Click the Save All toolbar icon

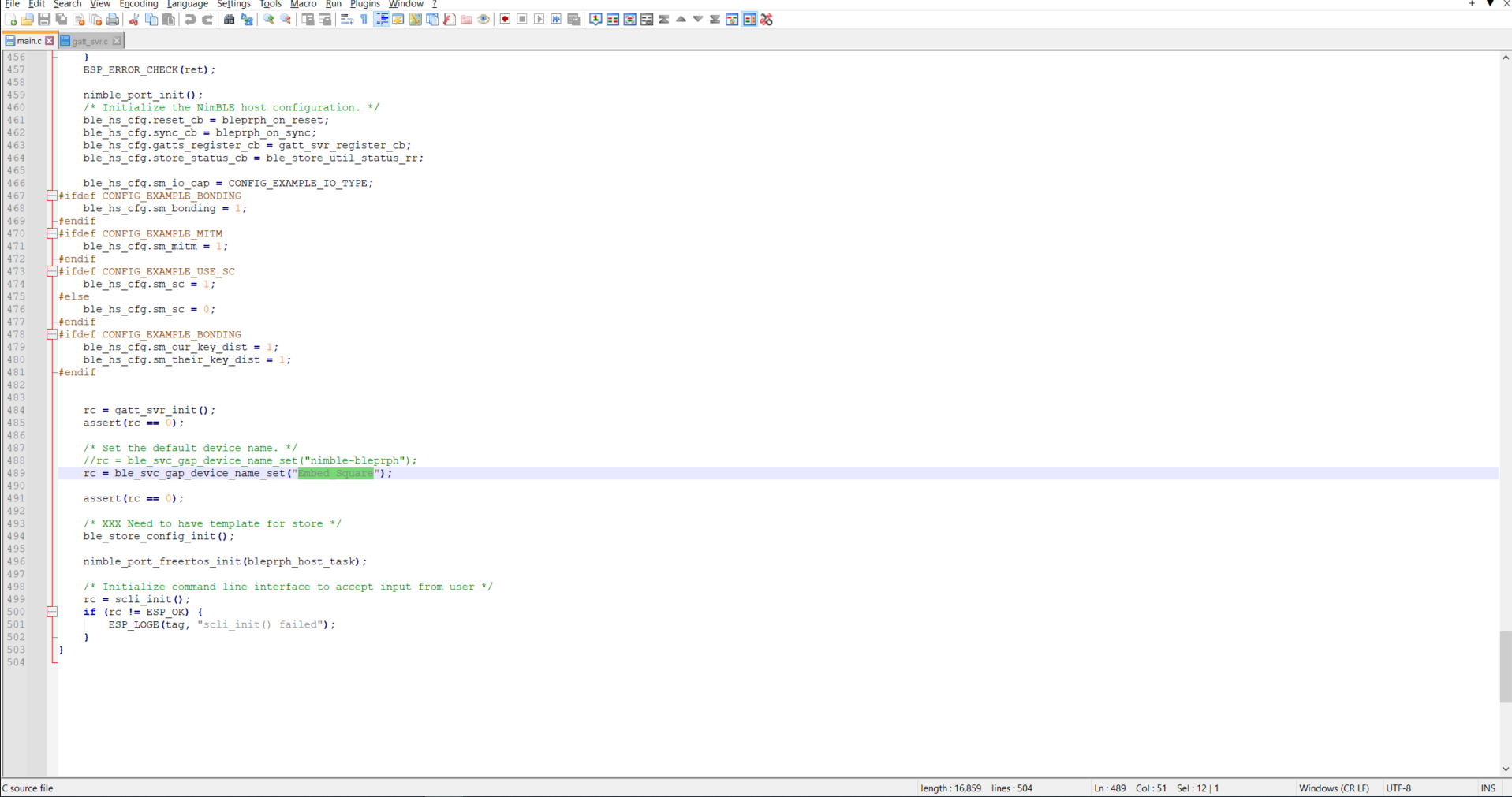pyautogui.click(x=62, y=20)
